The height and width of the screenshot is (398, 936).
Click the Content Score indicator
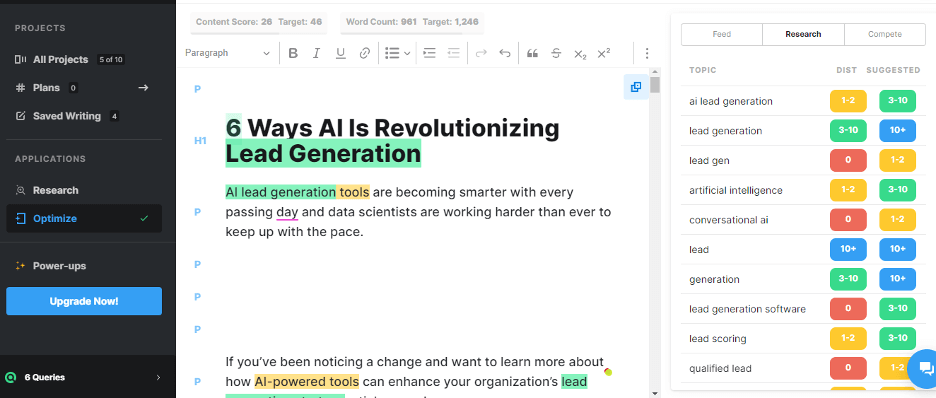[x=258, y=22]
